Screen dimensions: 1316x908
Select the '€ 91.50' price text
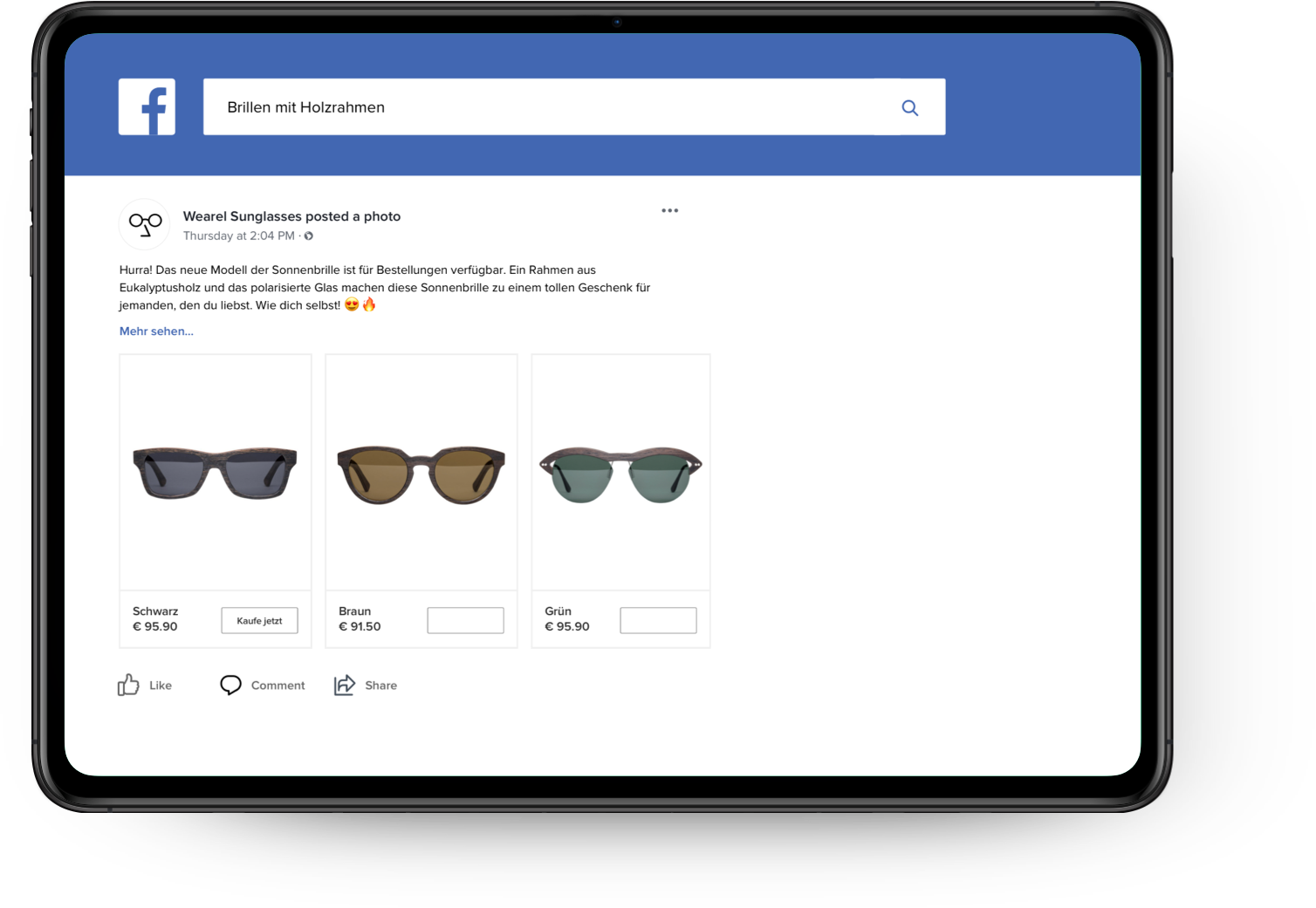tap(360, 627)
